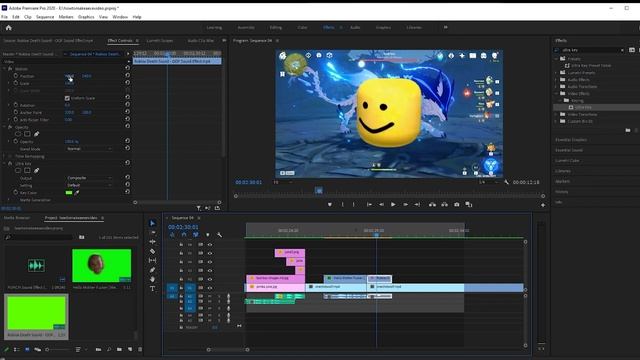The height and width of the screenshot is (360, 640).
Task: Switch to Media Browser tab
Action: (x=17, y=218)
